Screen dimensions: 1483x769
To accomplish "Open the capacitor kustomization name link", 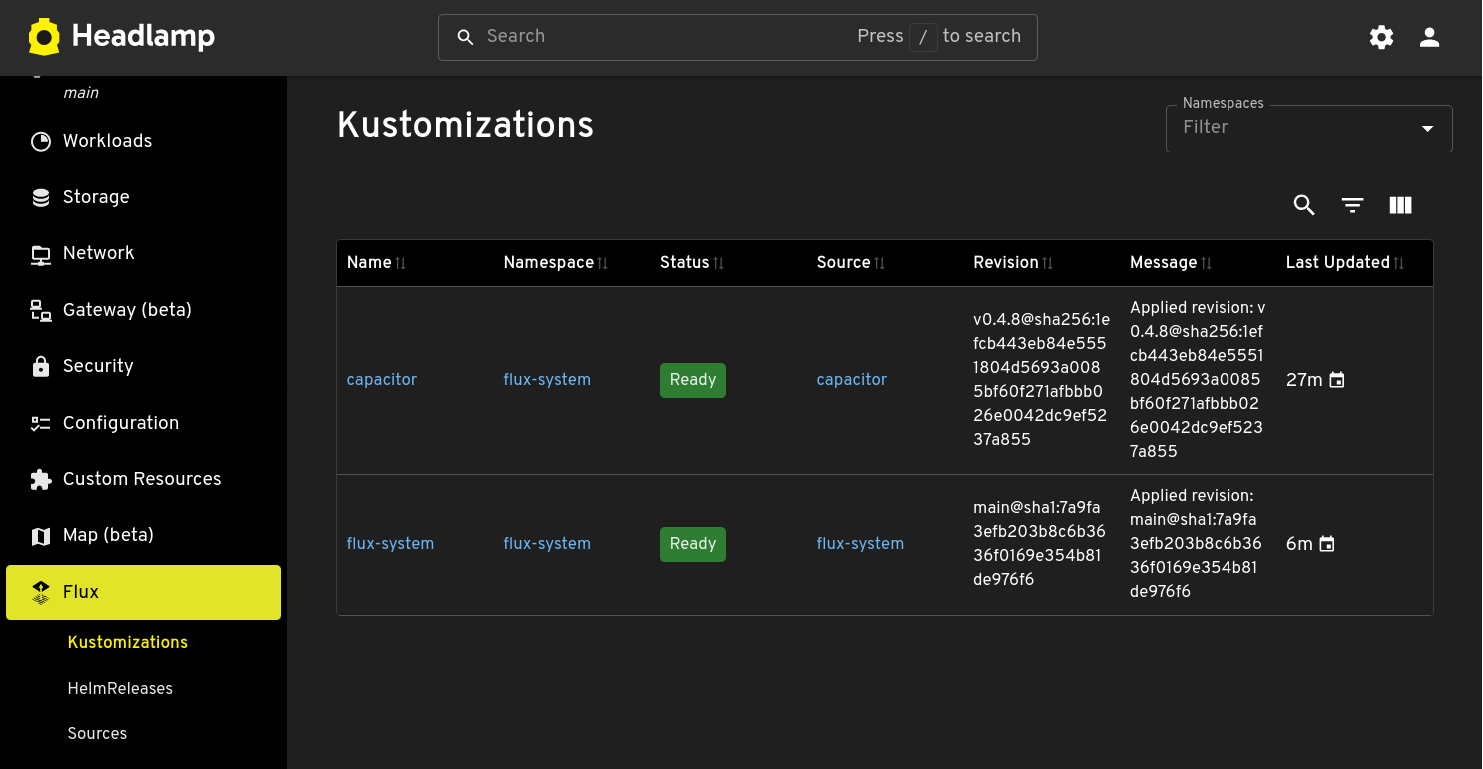I will pyautogui.click(x=381, y=380).
